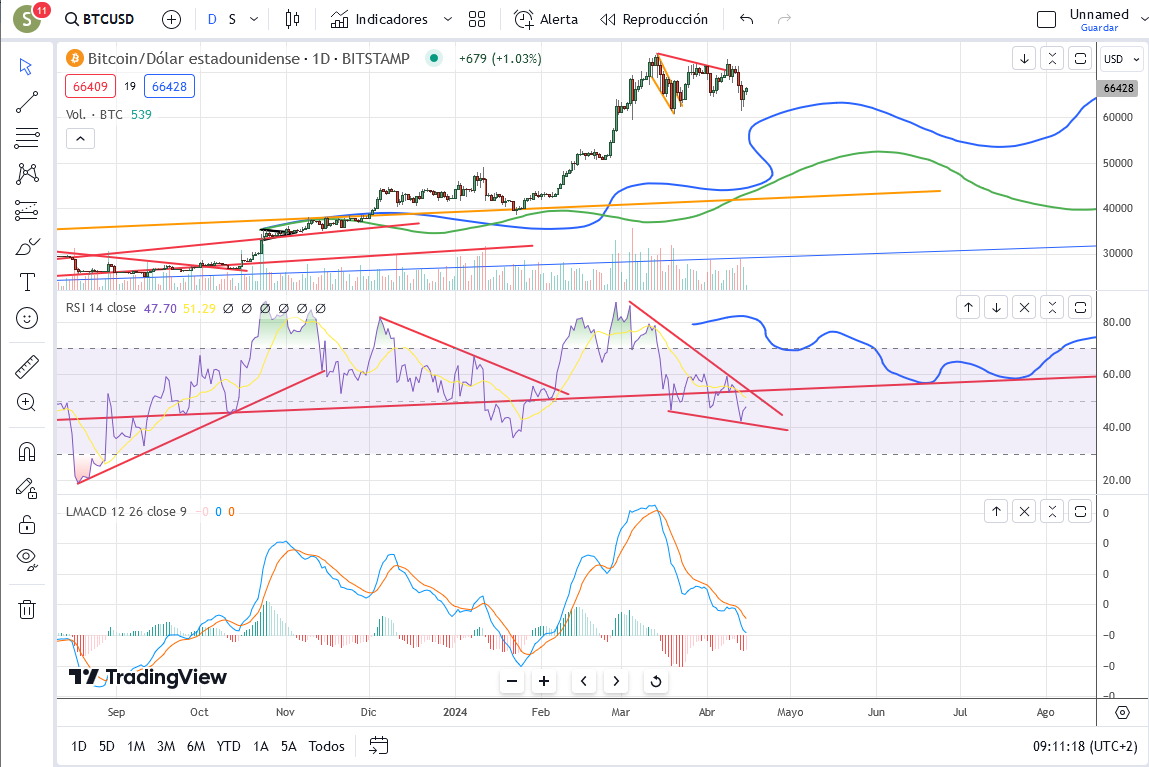Select the Todos date range tab
This screenshot has width=1149, height=767.
point(327,746)
